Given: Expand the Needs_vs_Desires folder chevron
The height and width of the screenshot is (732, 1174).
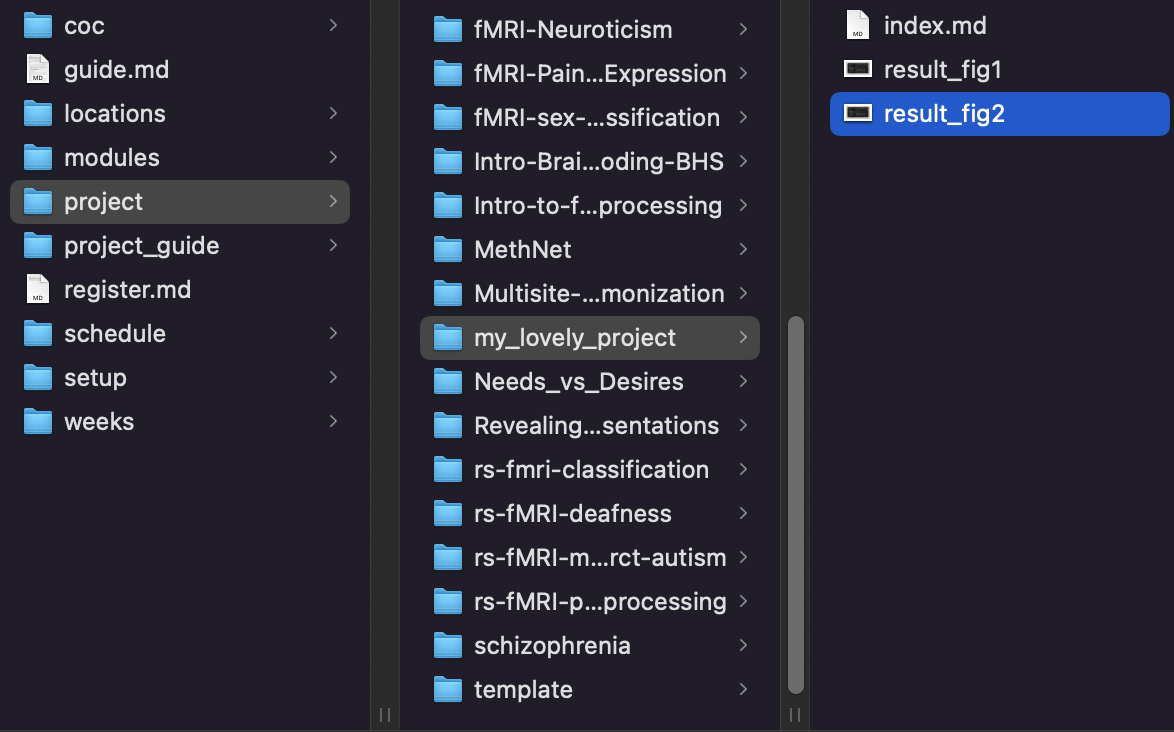Looking at the screenshot, I should pos(743,382).
